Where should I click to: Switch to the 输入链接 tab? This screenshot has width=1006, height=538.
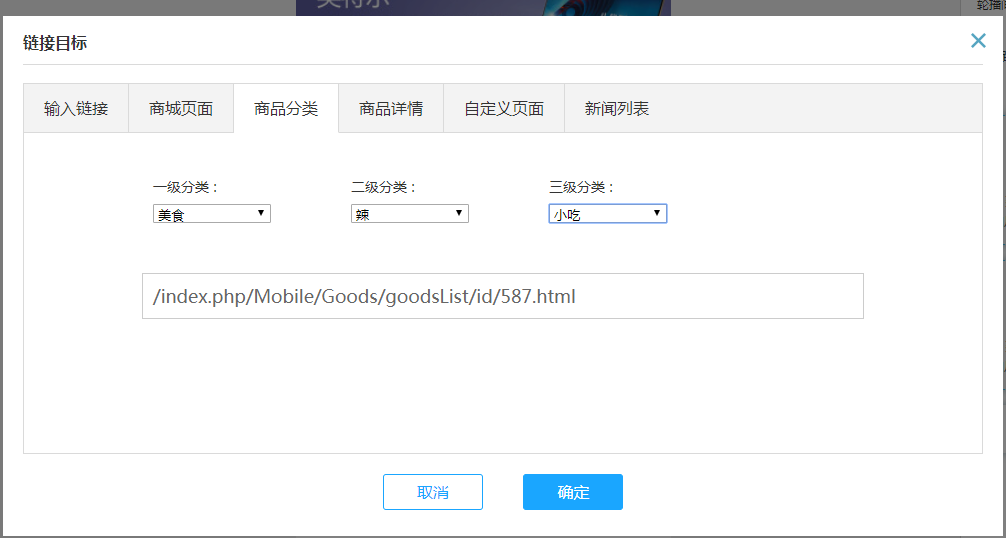(76, 108)
